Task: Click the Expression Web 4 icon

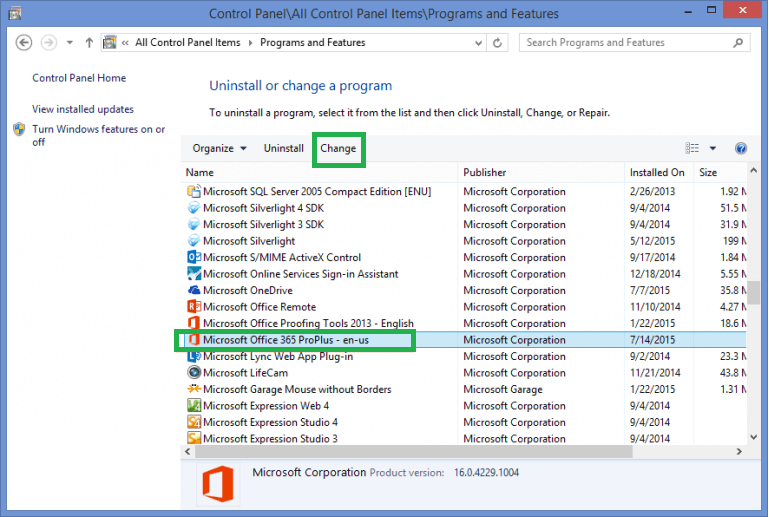Action: point(194,406)
